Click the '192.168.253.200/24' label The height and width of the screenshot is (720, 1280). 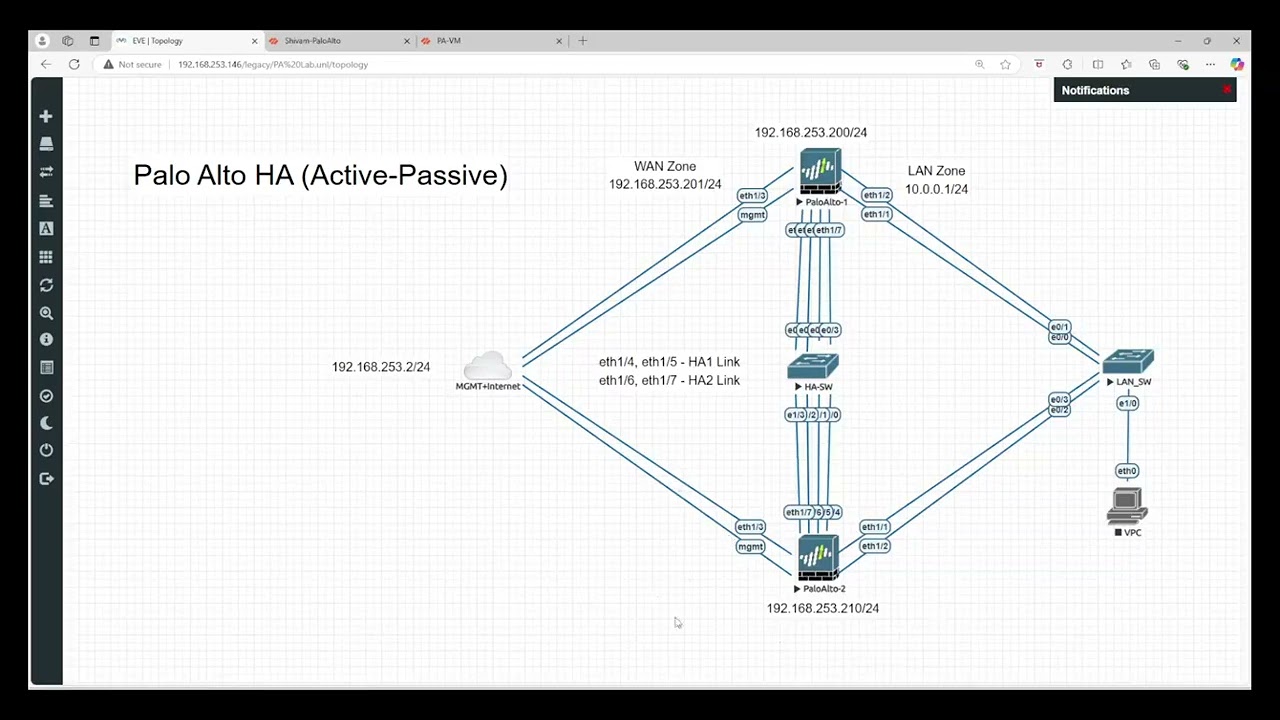coord(811,132)
